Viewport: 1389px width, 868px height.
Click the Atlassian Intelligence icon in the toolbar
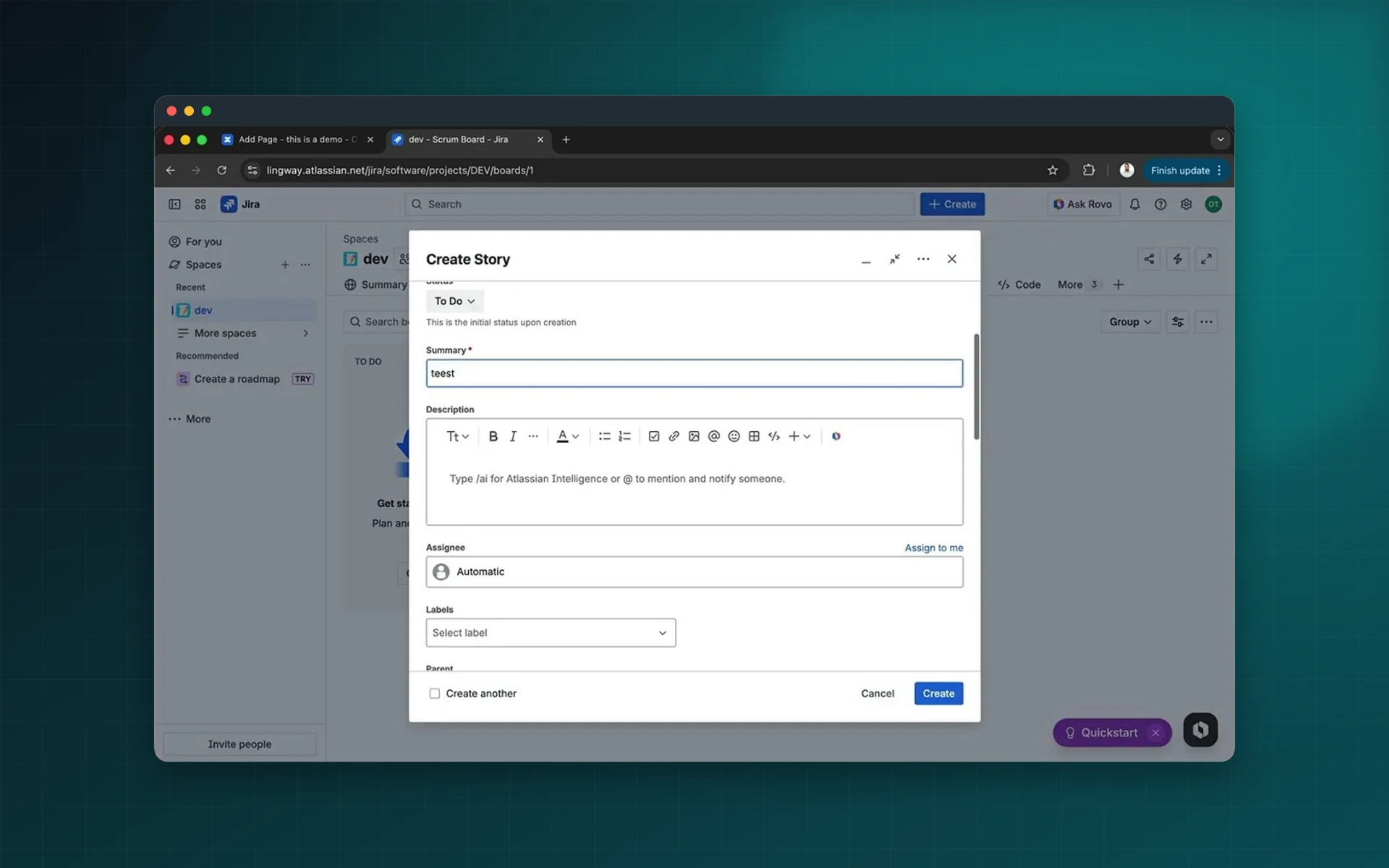(x=836, y=436)
